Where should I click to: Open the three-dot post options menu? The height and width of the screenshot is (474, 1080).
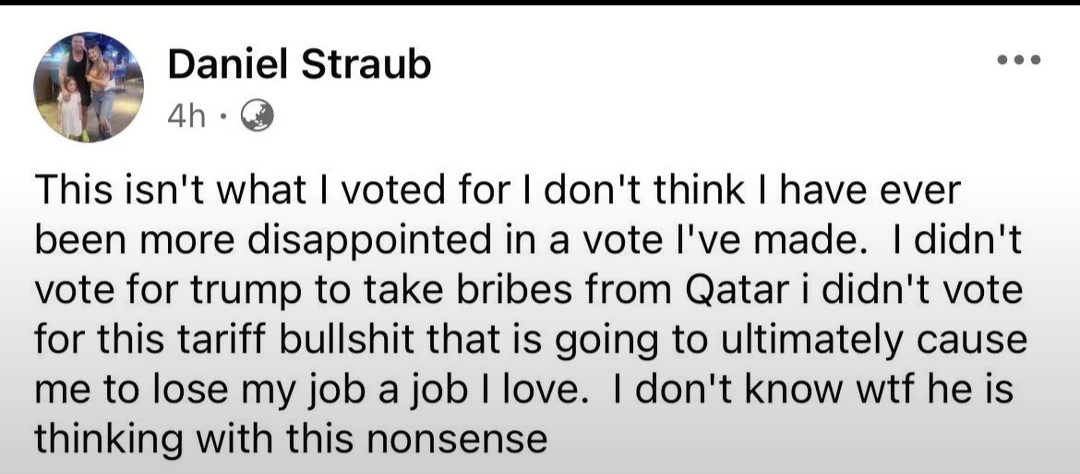click(x=1019, y=60)
